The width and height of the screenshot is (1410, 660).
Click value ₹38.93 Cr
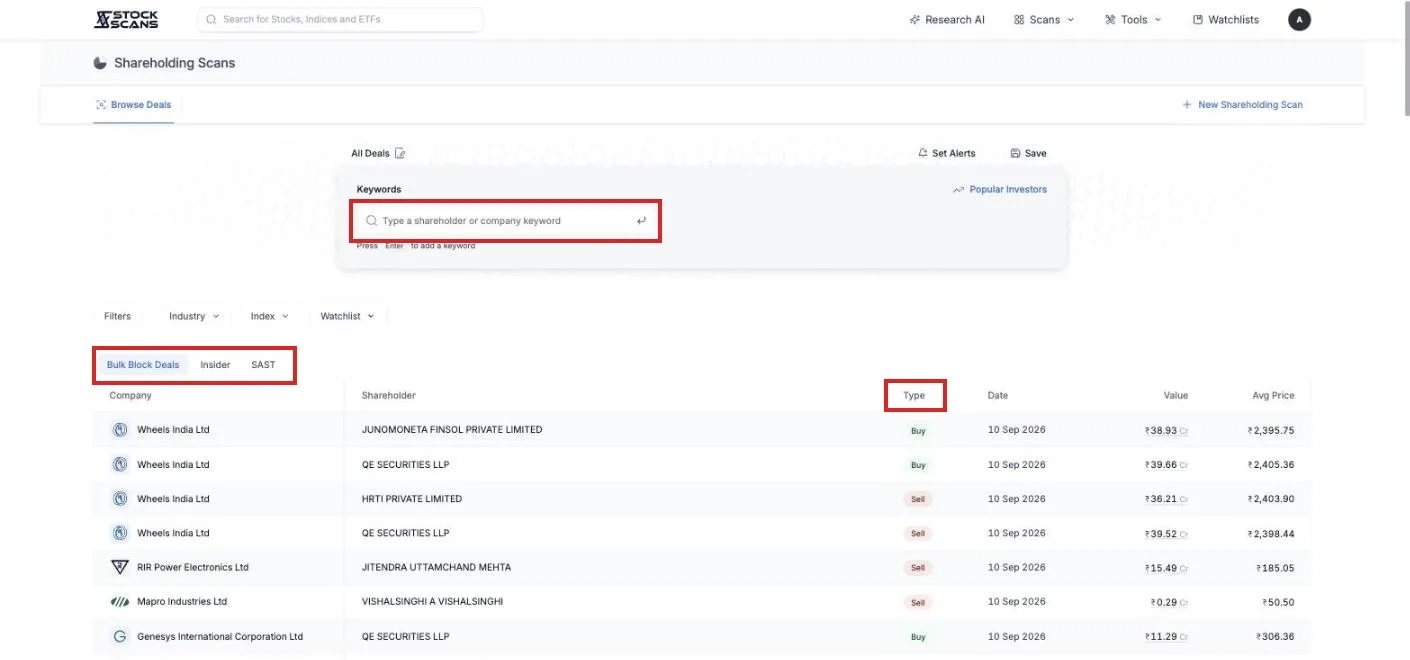tap(1166, 431)
